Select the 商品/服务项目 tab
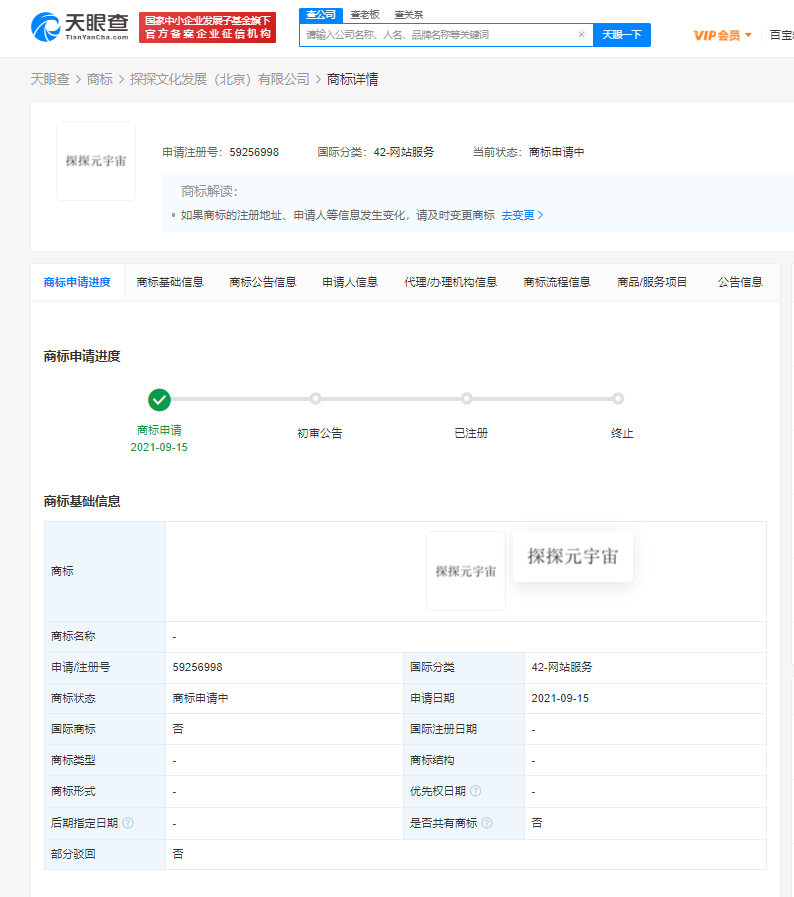The height and width of the screenshot is (897, 794). click(x=652, y=282)
